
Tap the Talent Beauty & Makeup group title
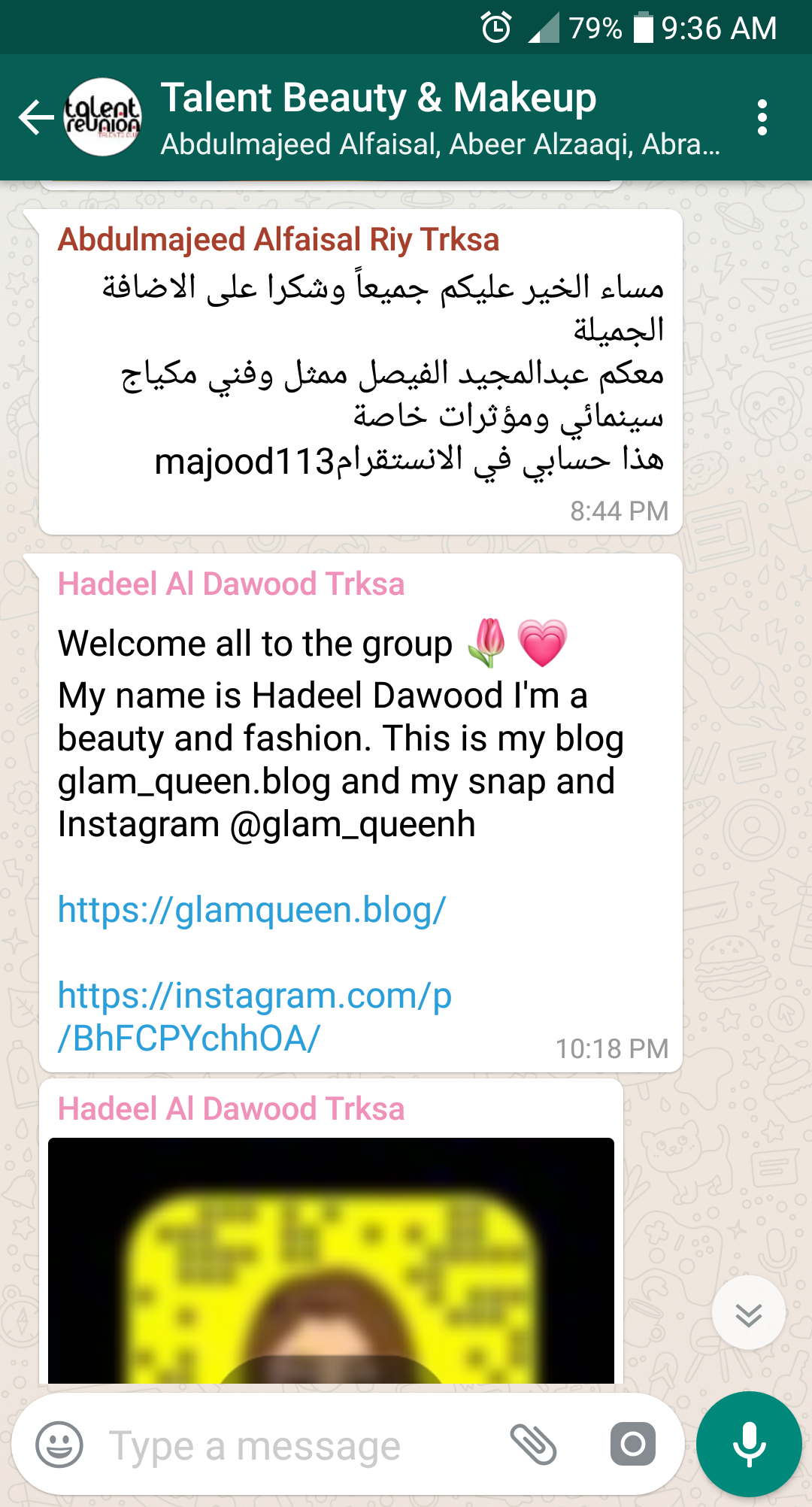pyautogui.click(x=379, y=98)
